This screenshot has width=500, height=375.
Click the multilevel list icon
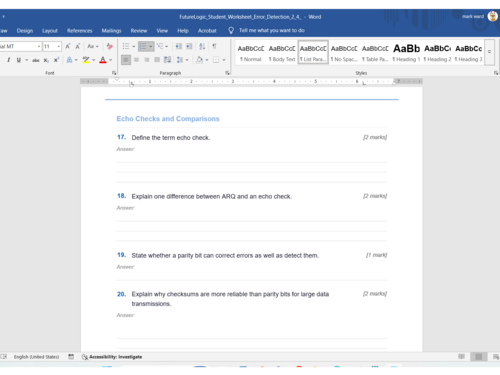[160, 46]
